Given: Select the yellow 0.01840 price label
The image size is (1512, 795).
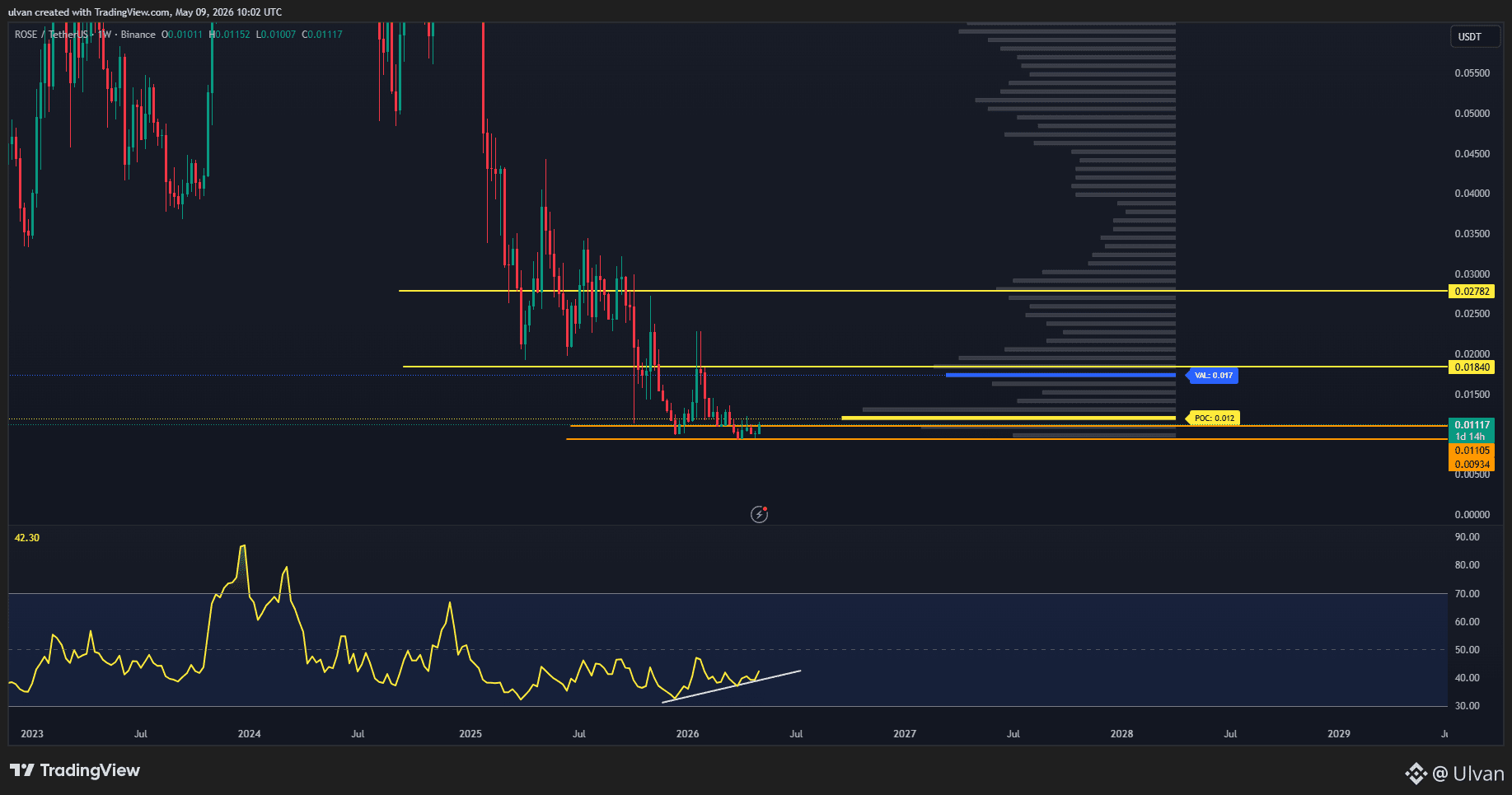Looking at the screenshot, I should (x=1472, y=367).
